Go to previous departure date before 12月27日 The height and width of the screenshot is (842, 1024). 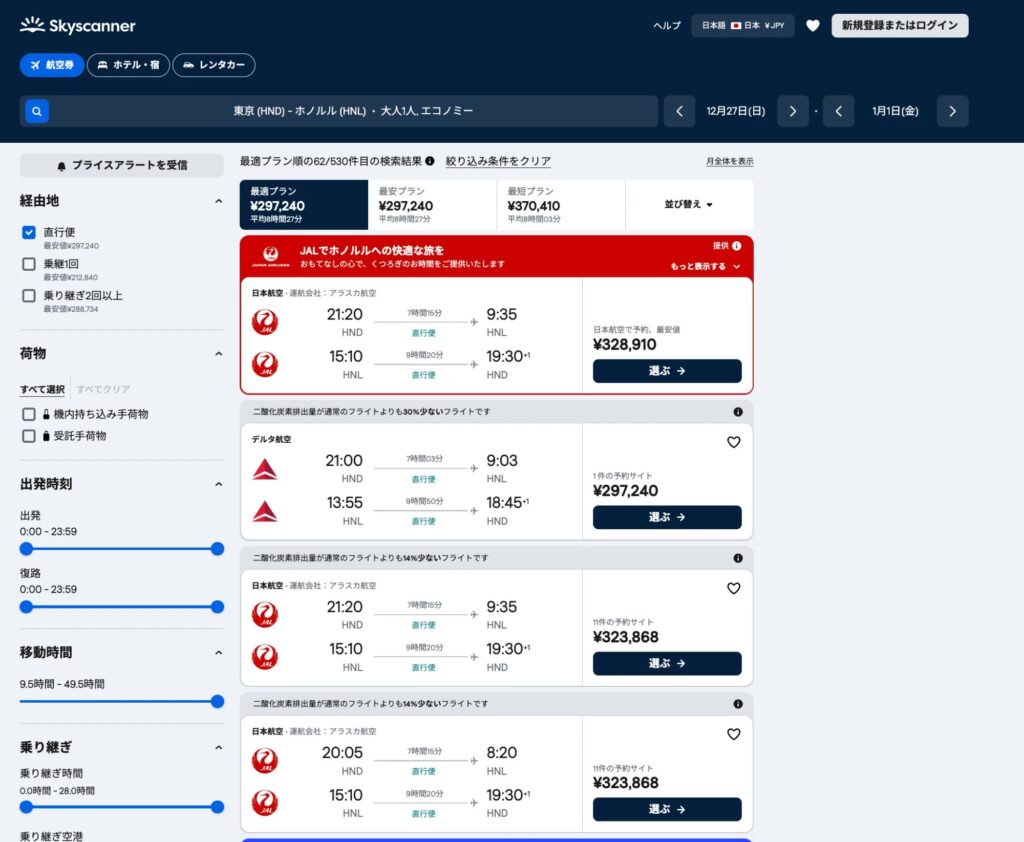pos(679,111)
